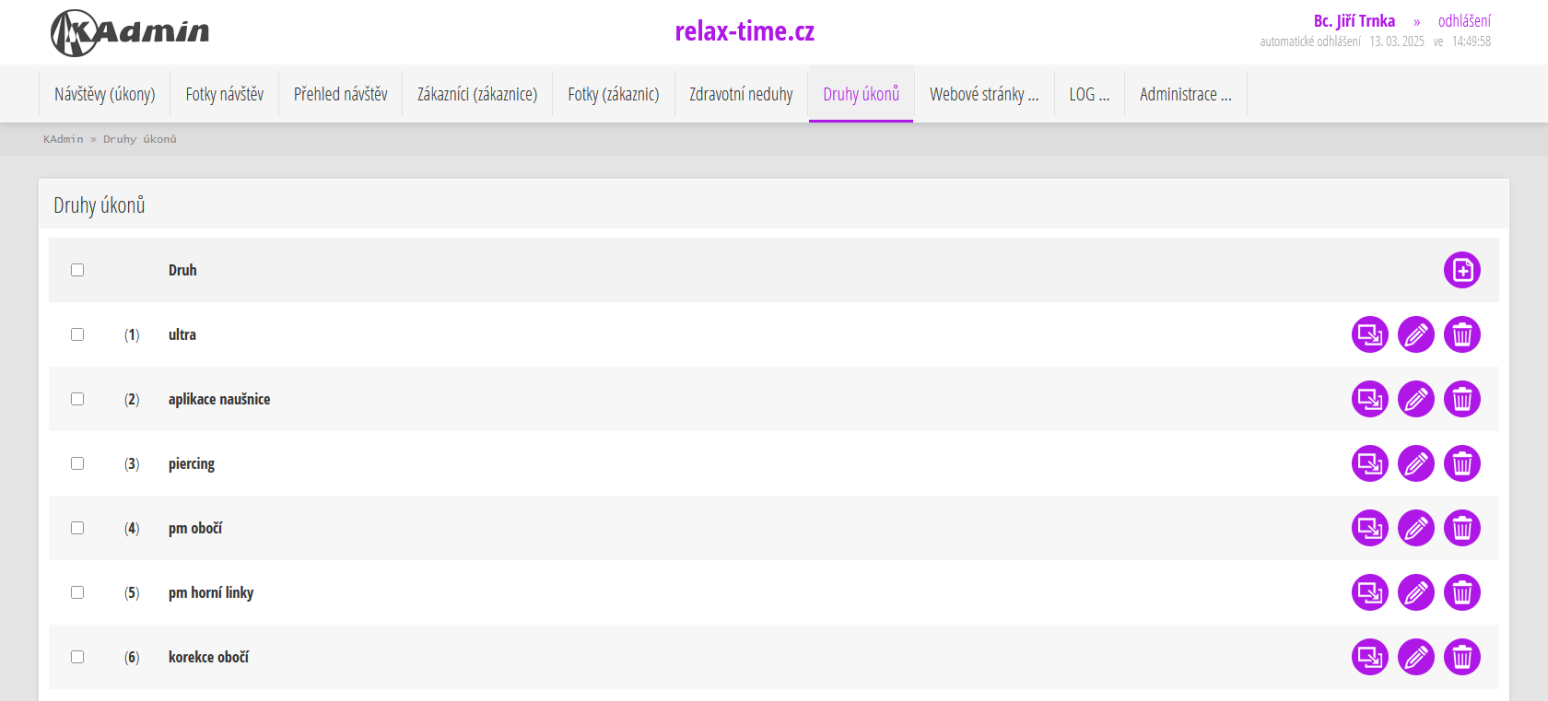Open the move icon for piercing row

click(x=1369, y=464)
